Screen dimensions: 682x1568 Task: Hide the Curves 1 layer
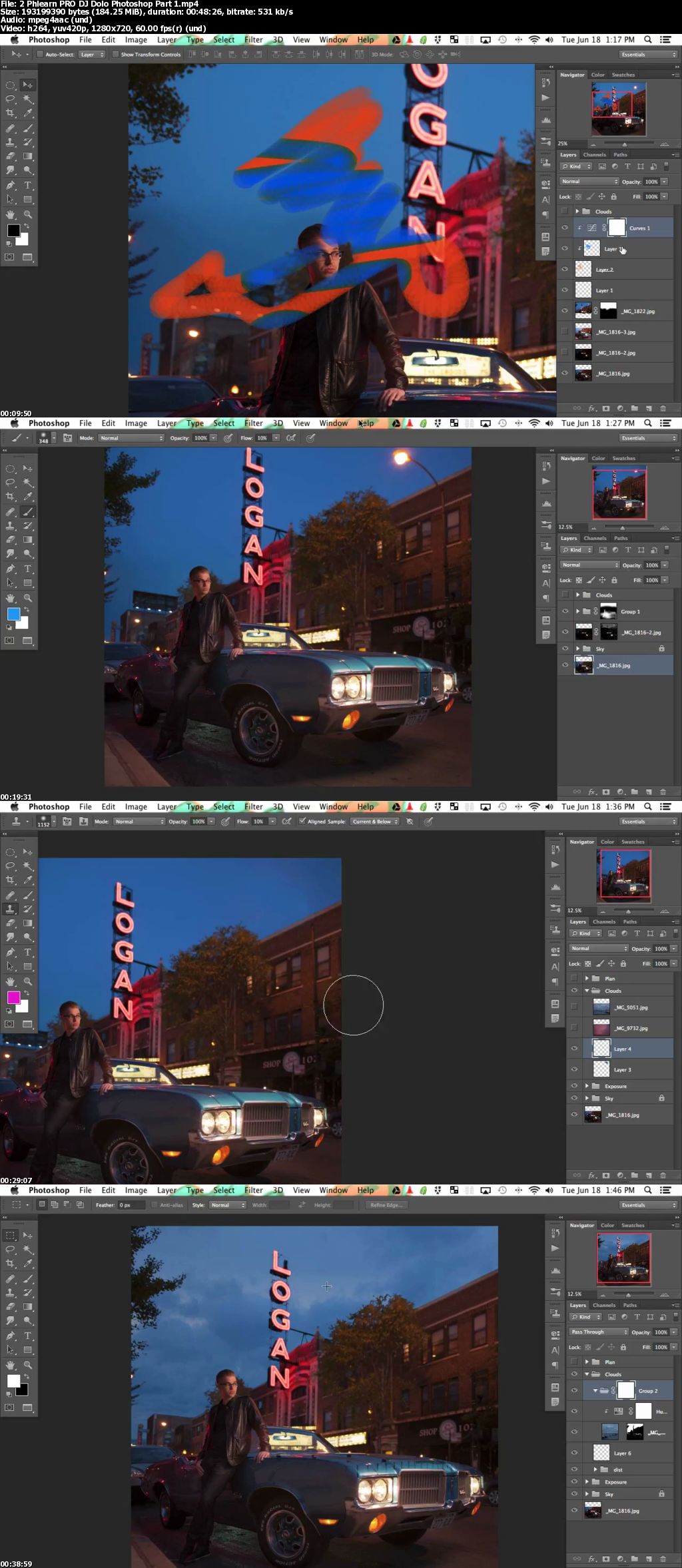pyautogui.click(x=565, y=228)
